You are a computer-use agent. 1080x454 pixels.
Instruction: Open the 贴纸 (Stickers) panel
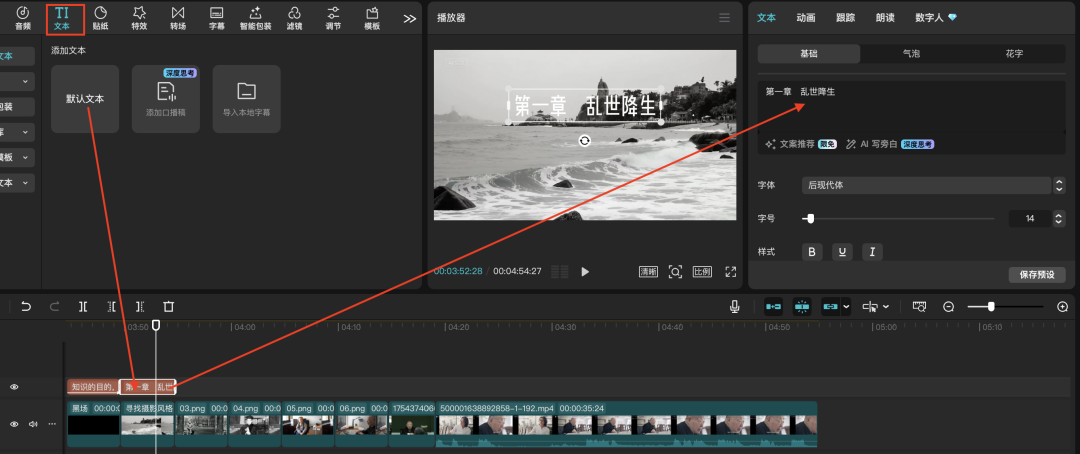click(100, 17)
